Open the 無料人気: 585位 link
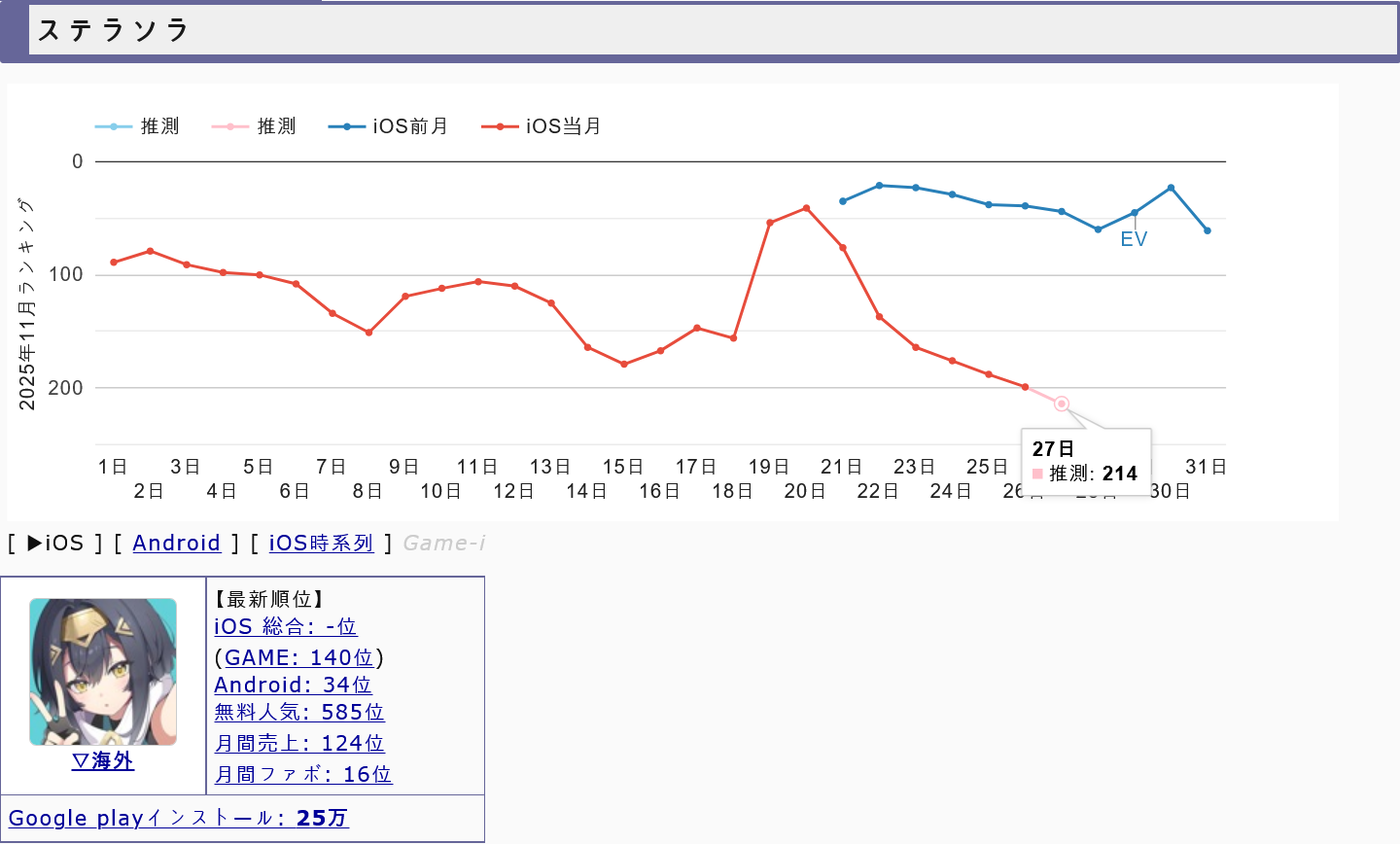This screenshot has height=844, width=1400. [x=299, y=712]
